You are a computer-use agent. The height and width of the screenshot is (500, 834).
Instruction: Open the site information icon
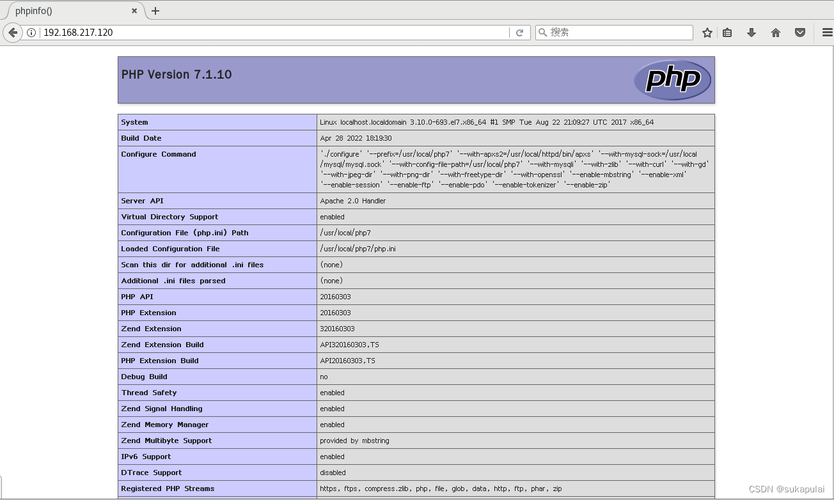31,32
